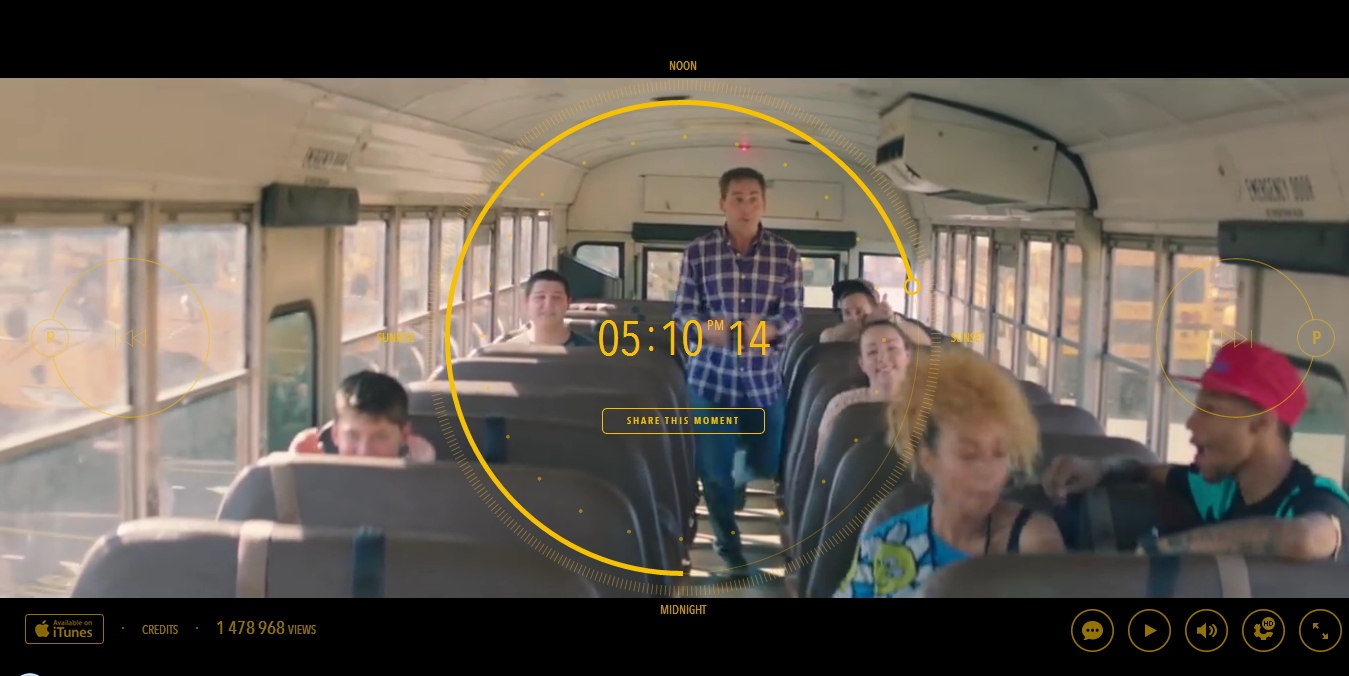The image size is (1349, 676).
Task: Mute the sound with speaker icon
Action: (1206, 631)
